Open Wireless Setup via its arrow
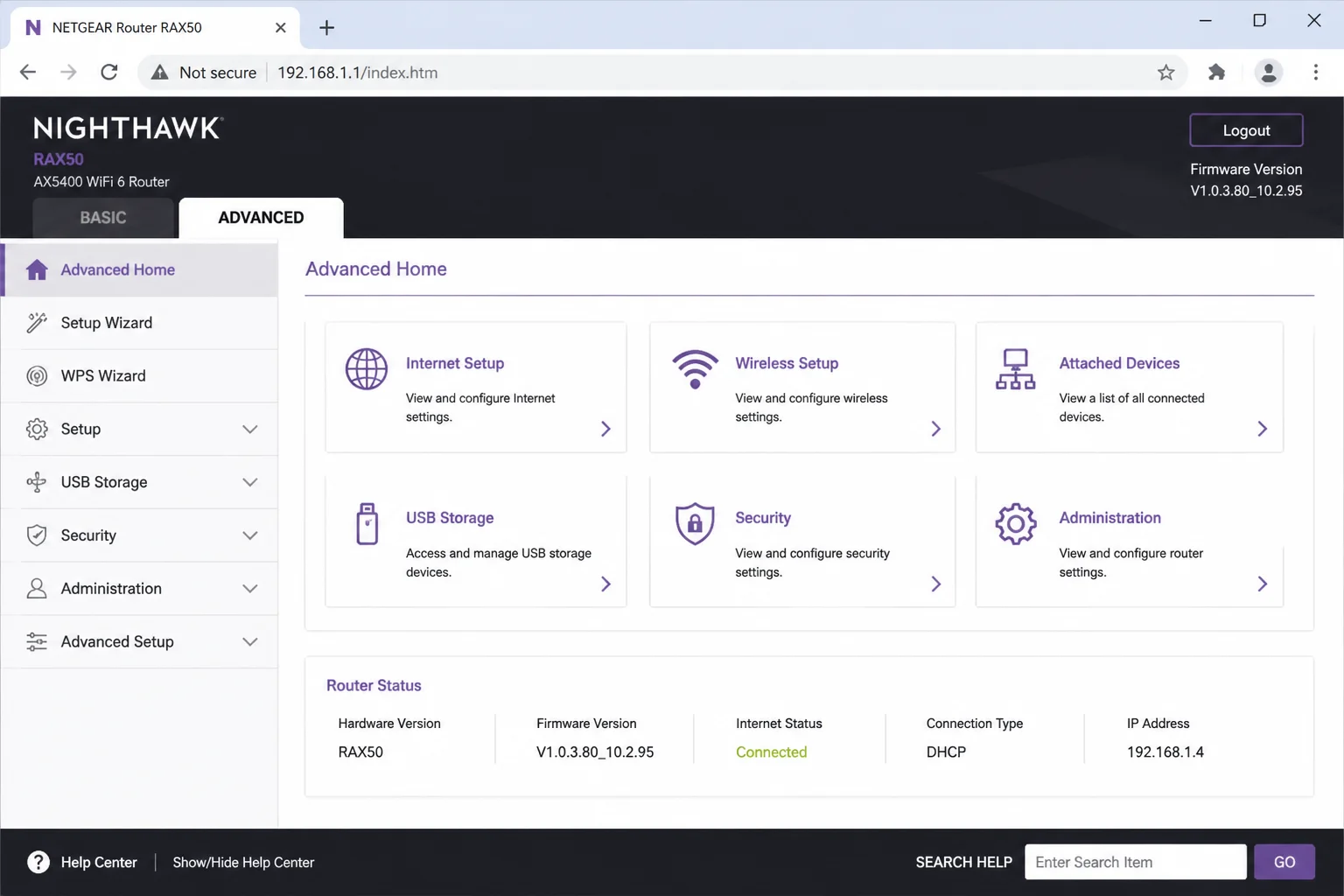This screenshot has height=896, width=1344. [x=935, y=429]
